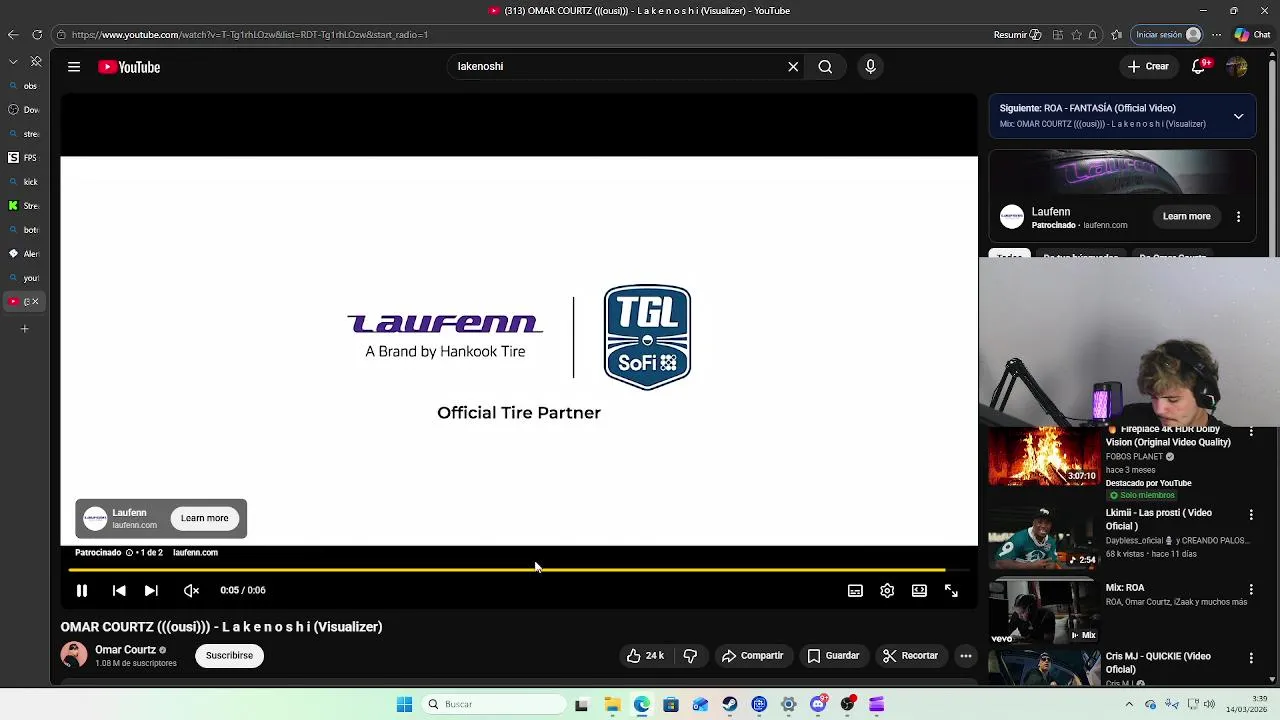
Task: Open player settings gear
Action: coord(887,591)
